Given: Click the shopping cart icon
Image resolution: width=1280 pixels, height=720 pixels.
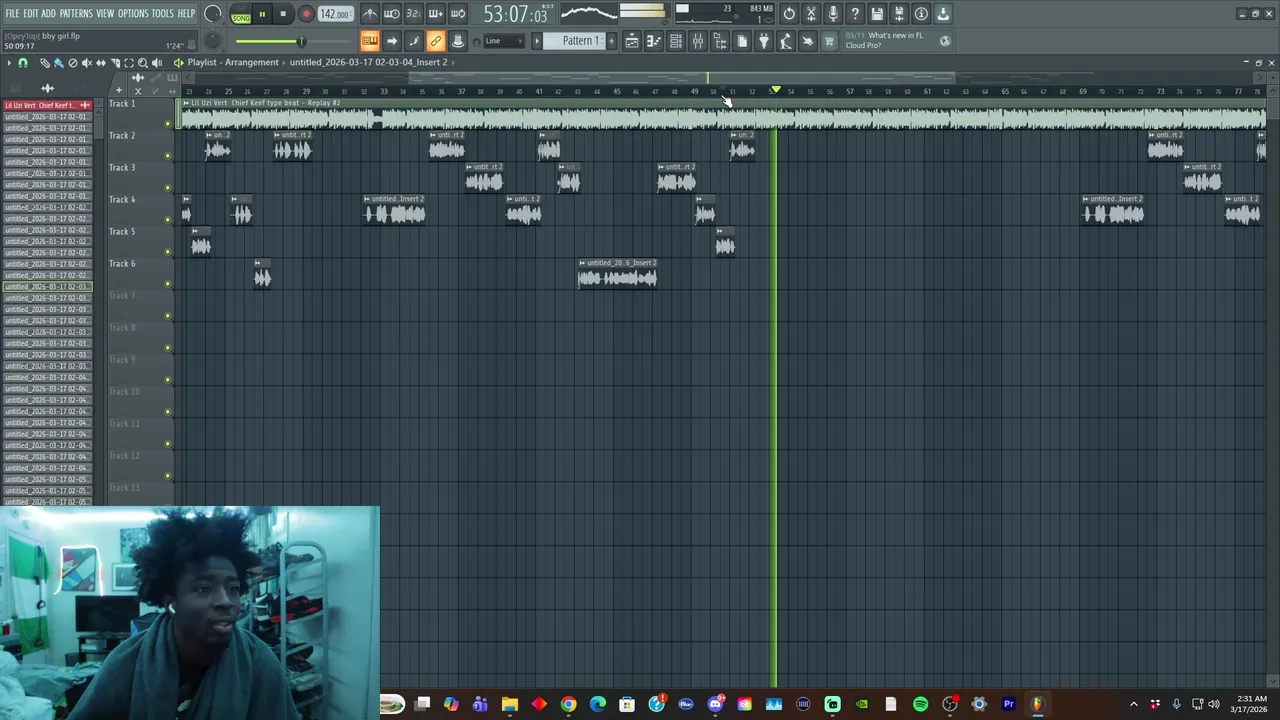Looking at the screenshot, I should 829,41.
